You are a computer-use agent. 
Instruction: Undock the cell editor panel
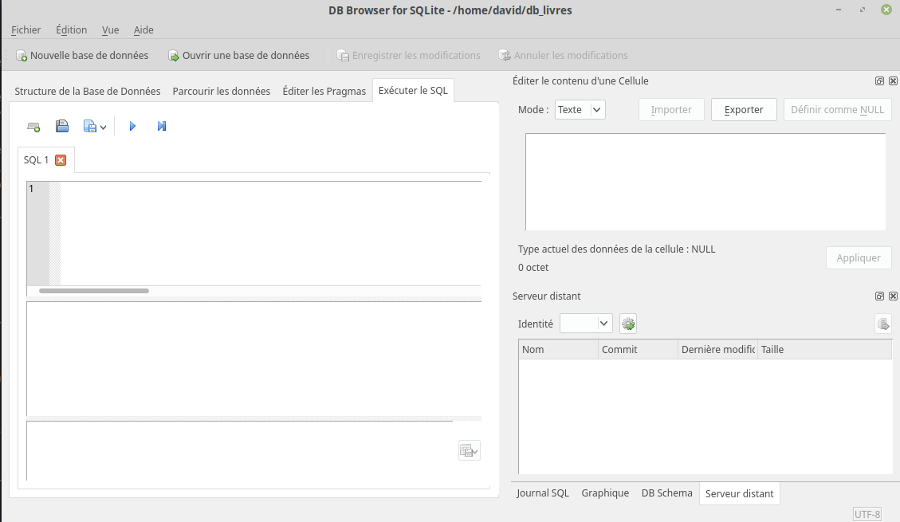pyautogui.click(x=879, y=81)
